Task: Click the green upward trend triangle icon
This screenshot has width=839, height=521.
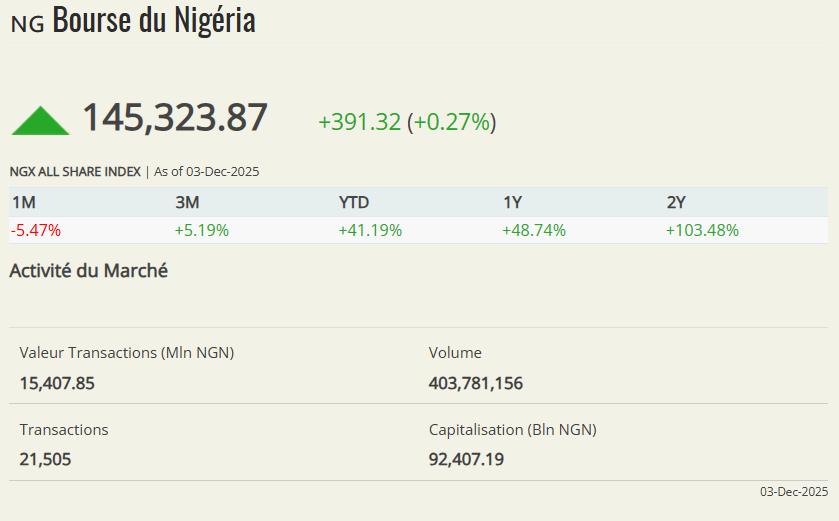Action: (40, 121)
